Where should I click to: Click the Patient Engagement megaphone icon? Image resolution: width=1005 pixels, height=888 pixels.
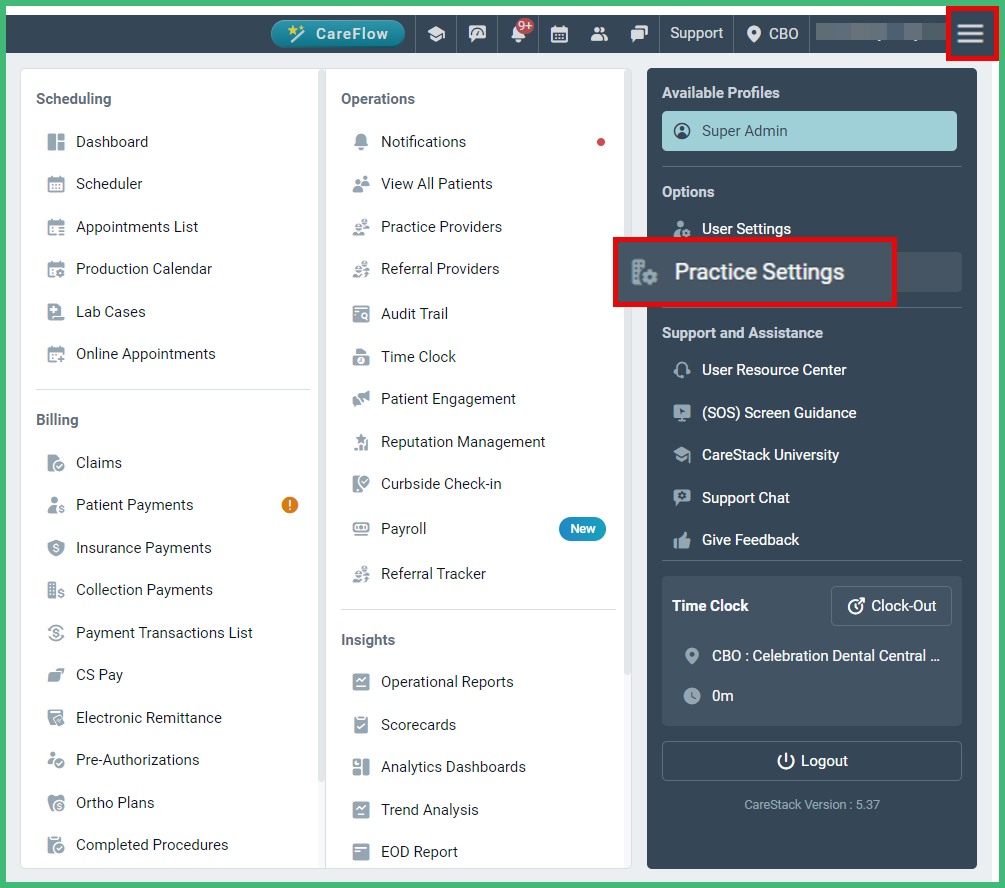[x=361, y=399]
